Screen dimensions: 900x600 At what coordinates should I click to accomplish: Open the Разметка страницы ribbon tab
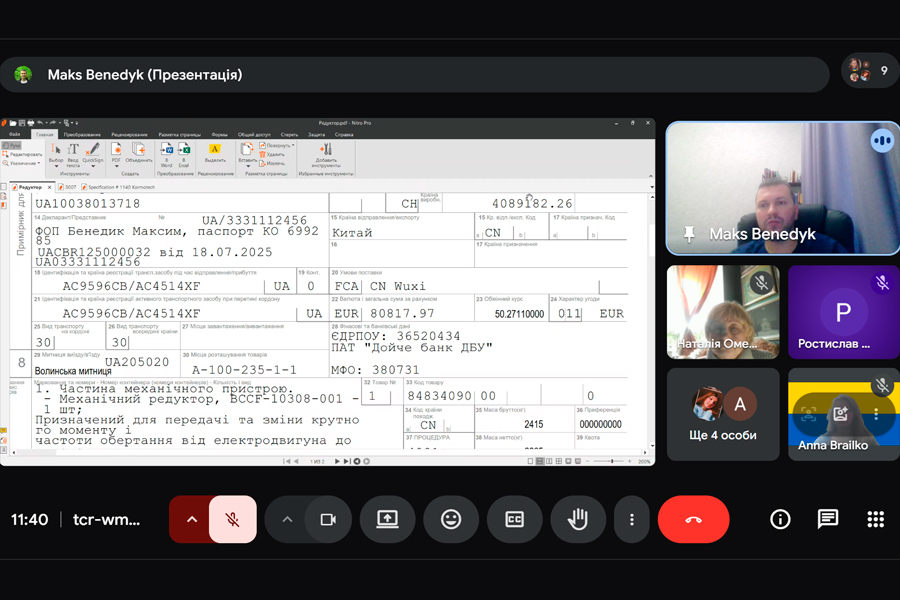click(x=180, y=134)
